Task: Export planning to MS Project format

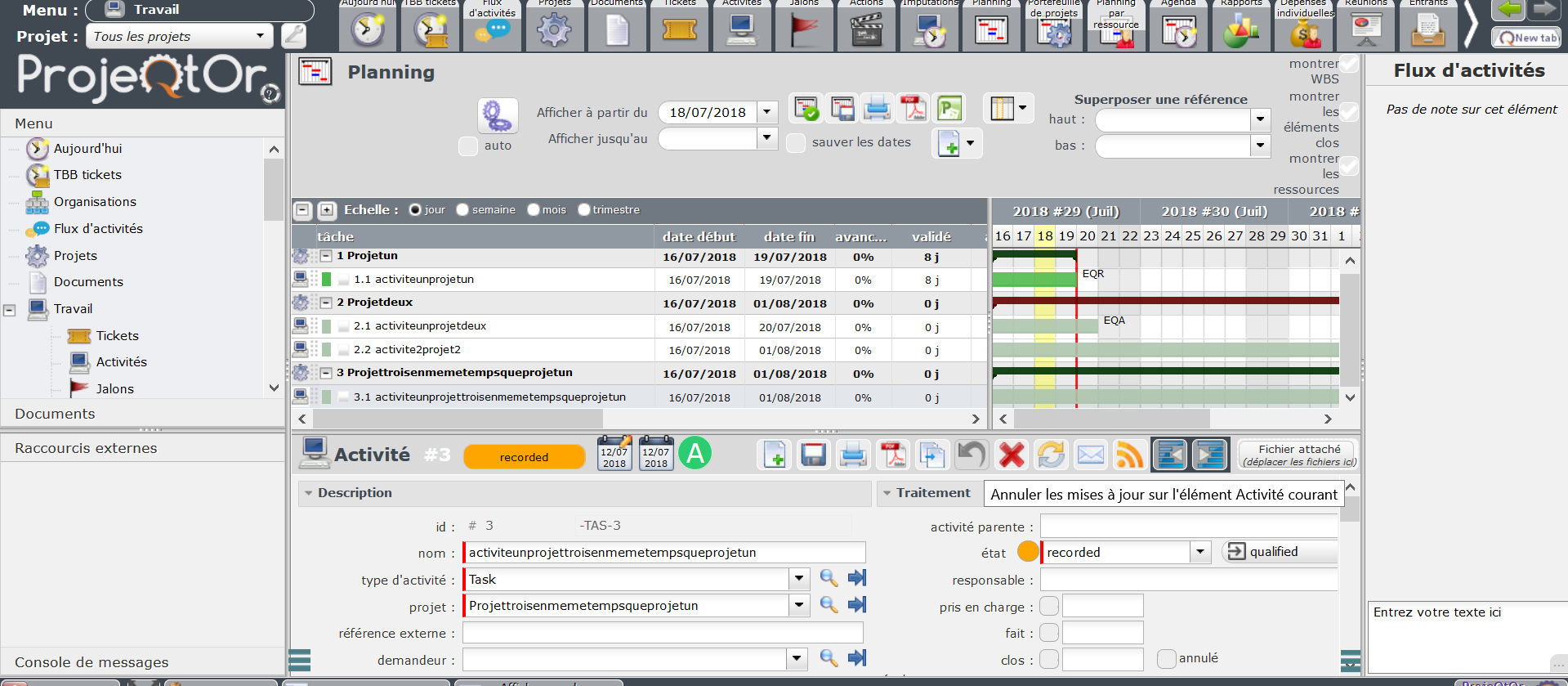Action: click(x=949, y=109)
